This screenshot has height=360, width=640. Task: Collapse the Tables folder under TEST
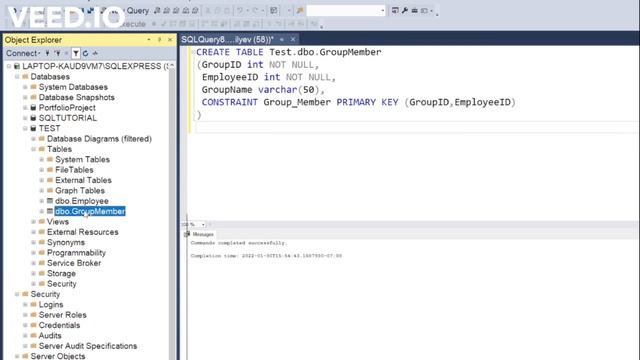[33, 149]
